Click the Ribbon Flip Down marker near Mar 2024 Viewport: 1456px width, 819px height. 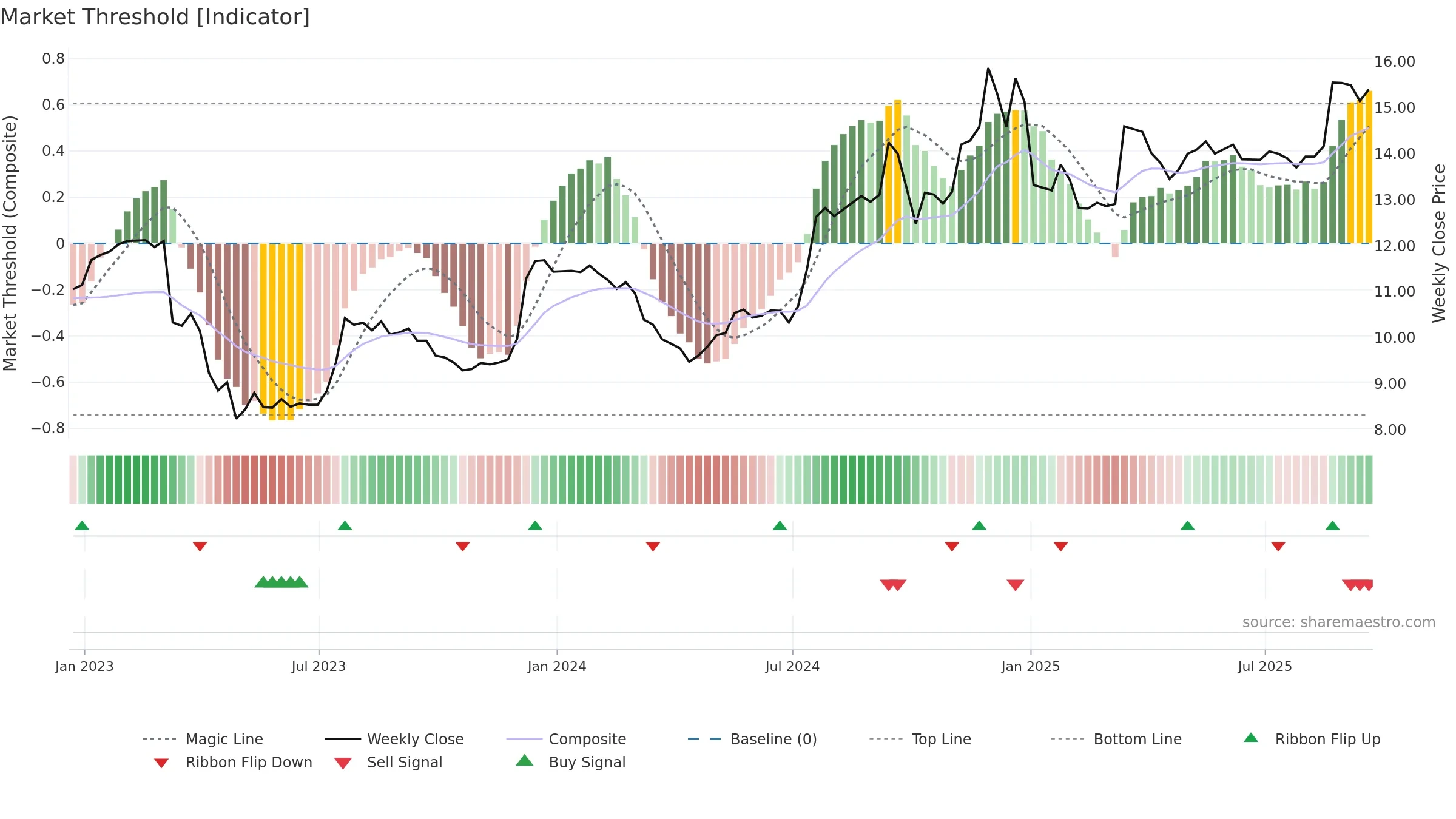click(x=653, y=547)
